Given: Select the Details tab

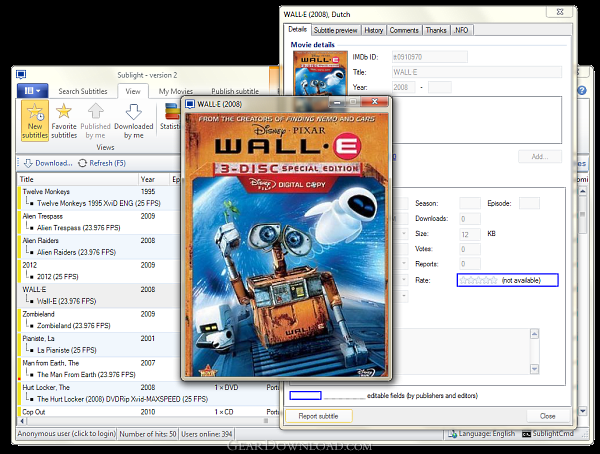Looking at the screenshot, I should [297, 29].
